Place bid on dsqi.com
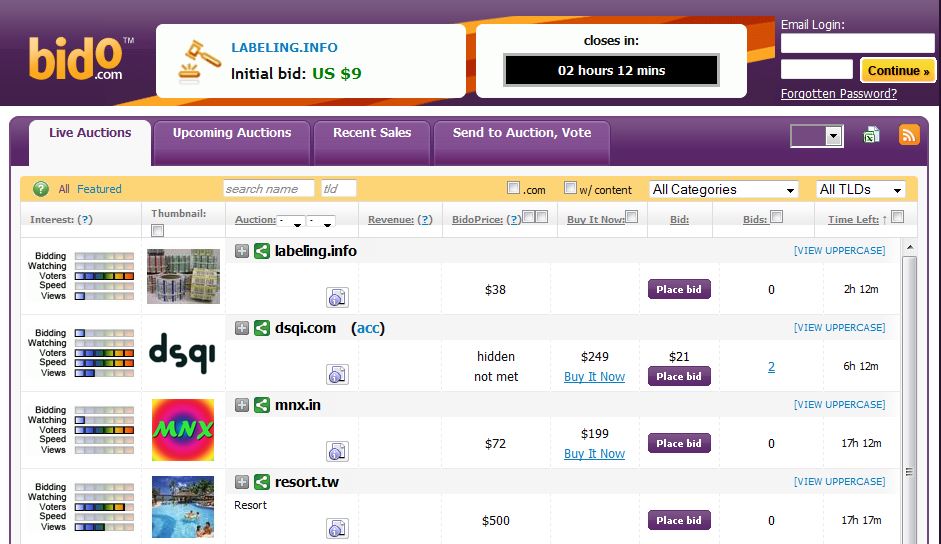The width and height of the screenshot is (941, 544). point(679,376)
